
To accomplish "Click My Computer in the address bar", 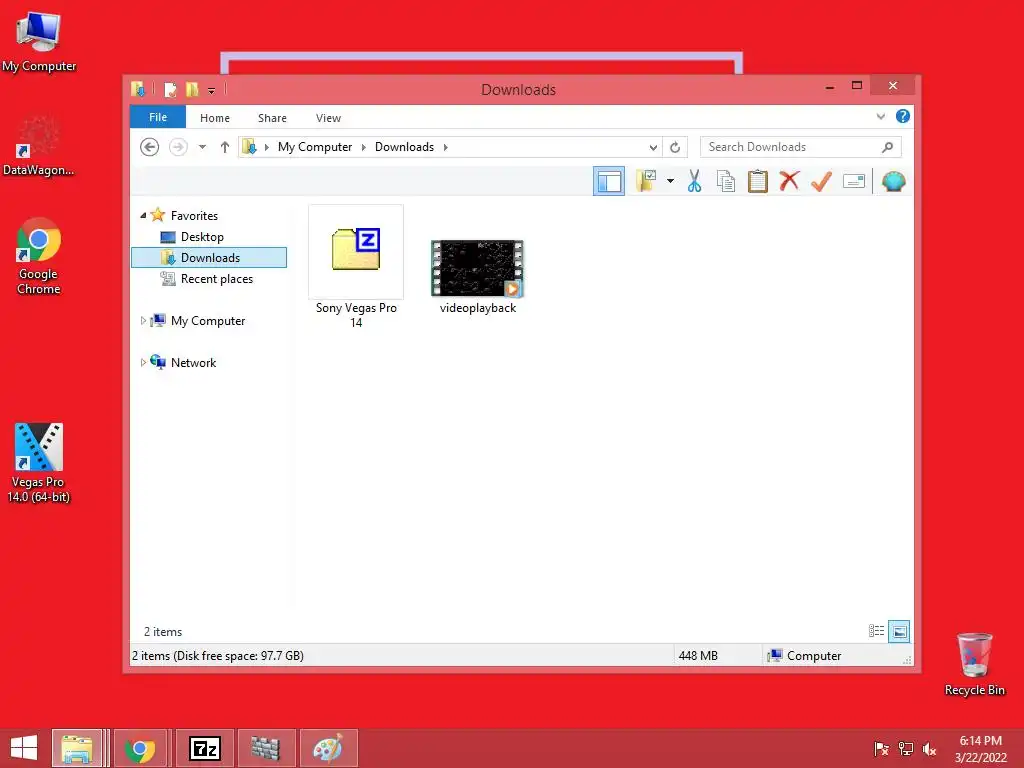I will [x=315, y=147].
